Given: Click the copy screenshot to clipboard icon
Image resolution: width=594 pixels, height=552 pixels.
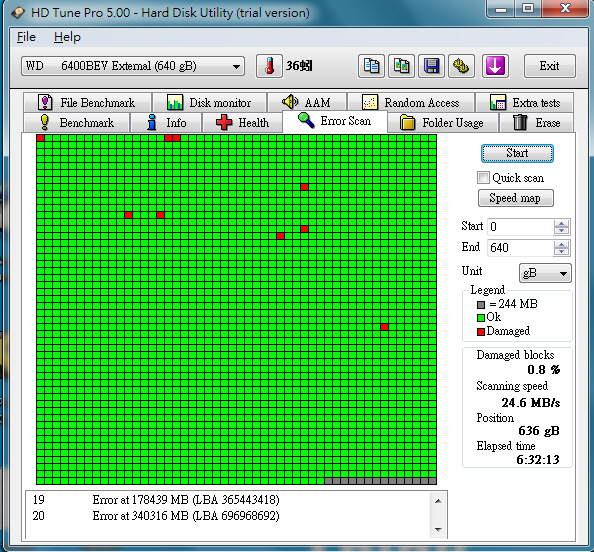Looking at the screenshot, I should pos(401,66).
